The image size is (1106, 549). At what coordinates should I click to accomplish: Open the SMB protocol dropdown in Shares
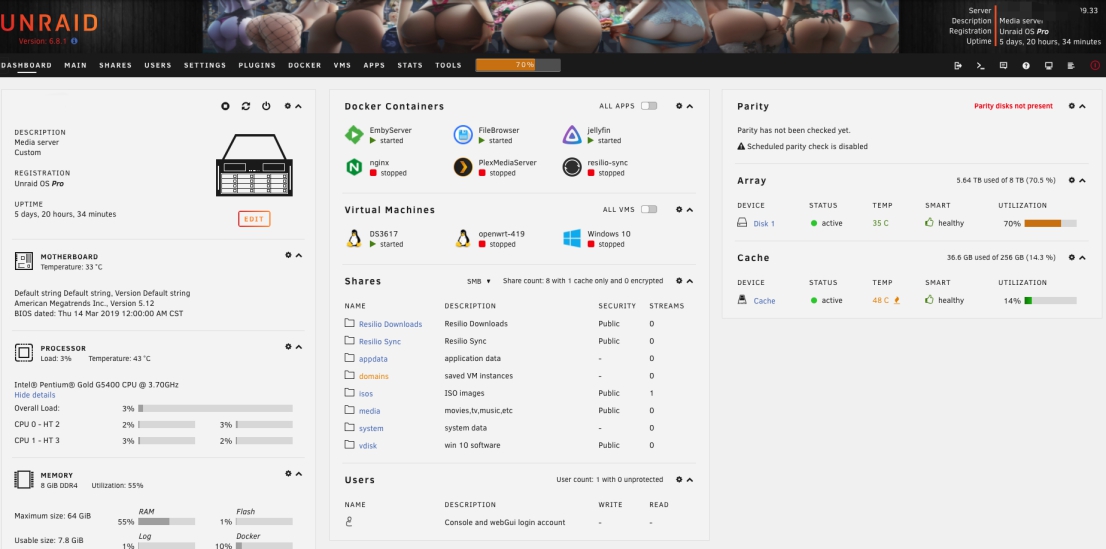[x=479, y=282]
